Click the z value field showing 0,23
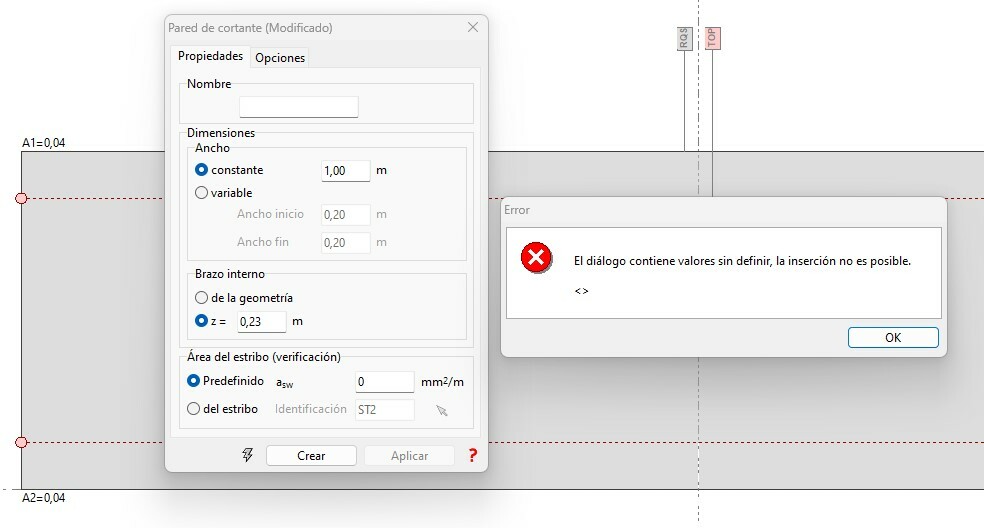Viewport: 984px width, 528px height. coord(261,322)
